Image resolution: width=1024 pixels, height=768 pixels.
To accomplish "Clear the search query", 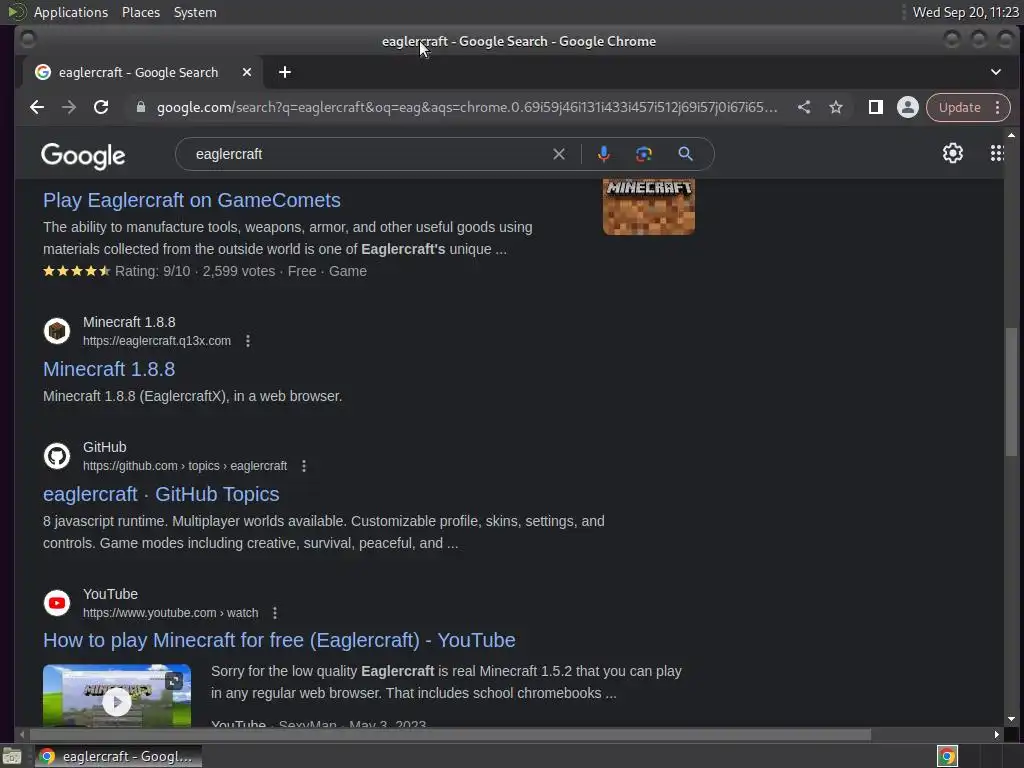I will [x=559, y=154].
